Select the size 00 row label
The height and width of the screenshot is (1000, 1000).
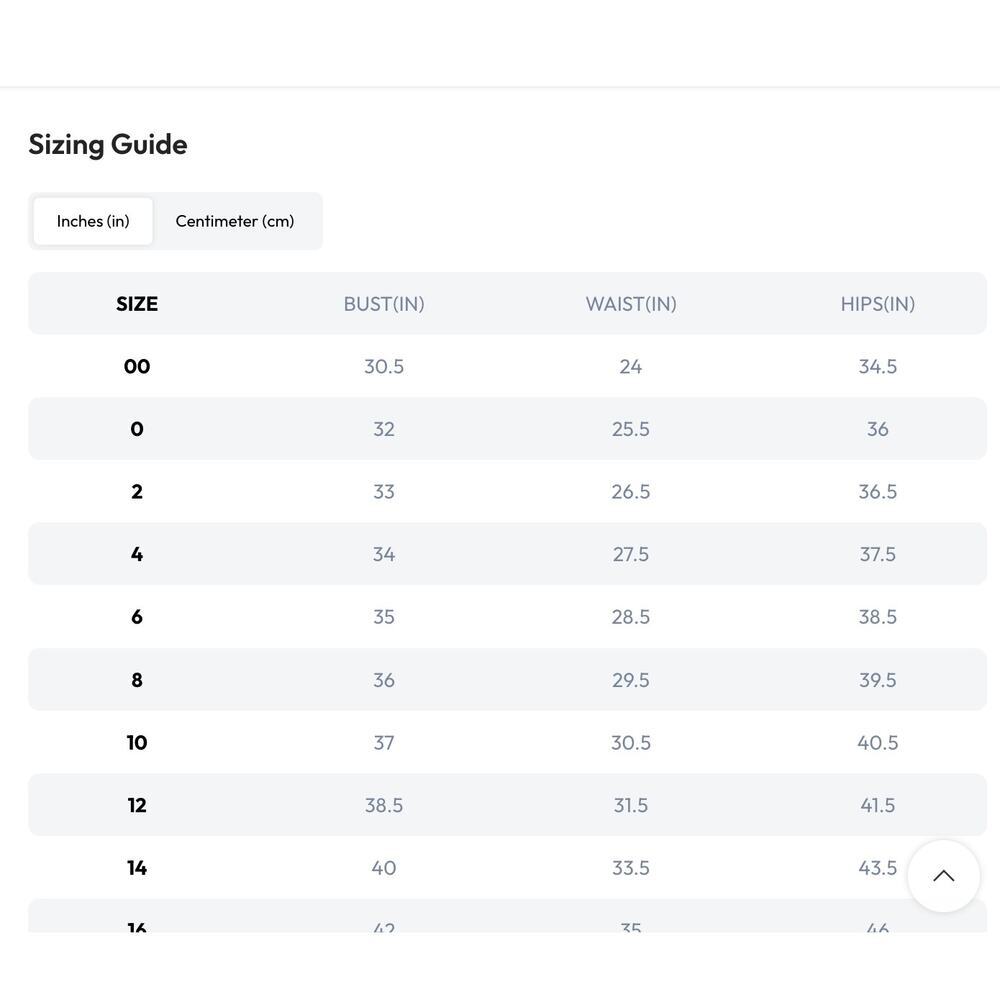pos(137,366)
